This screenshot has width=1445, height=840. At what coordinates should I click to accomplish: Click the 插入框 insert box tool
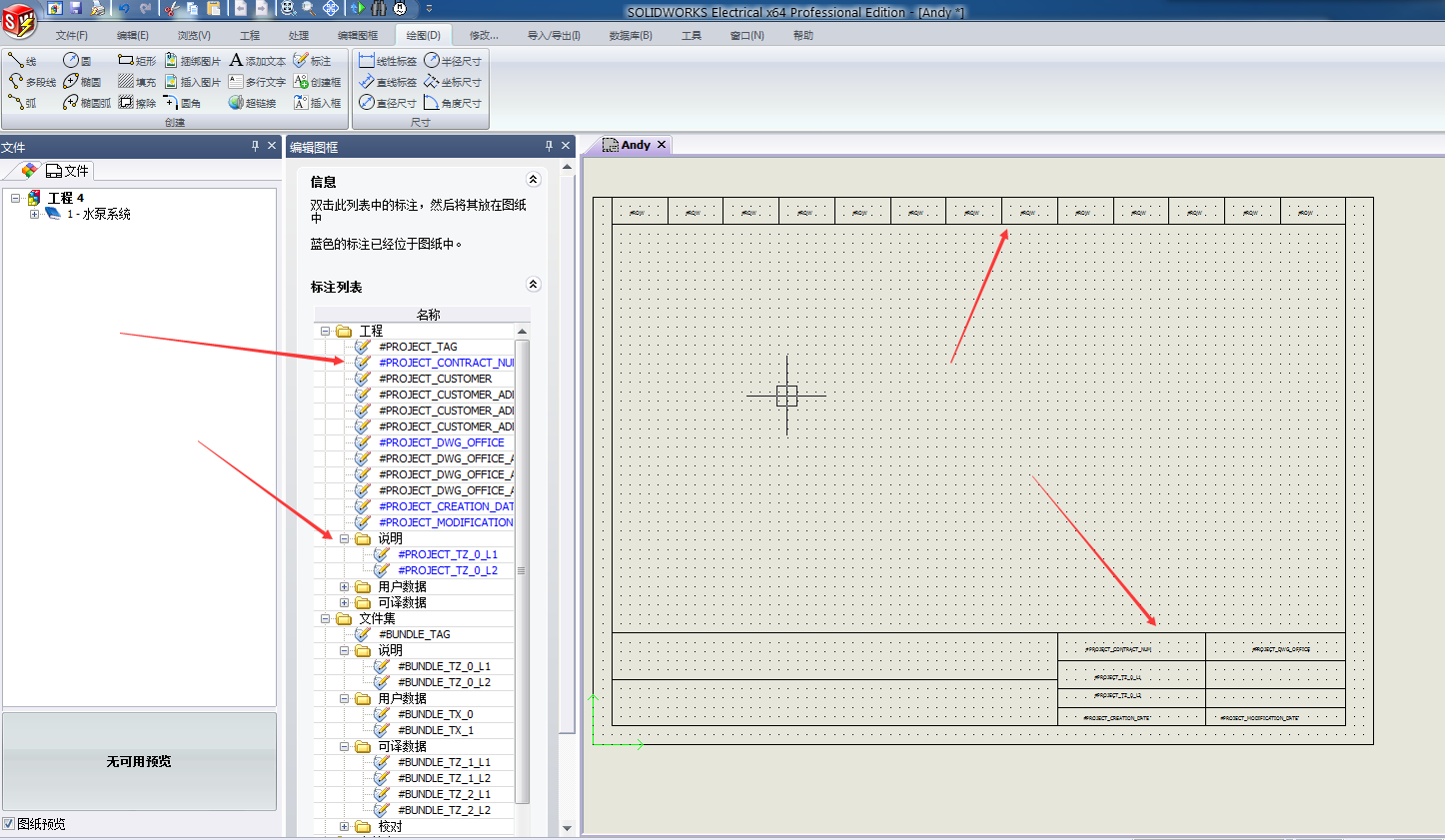pyautogui.click(x=317, y=103)
